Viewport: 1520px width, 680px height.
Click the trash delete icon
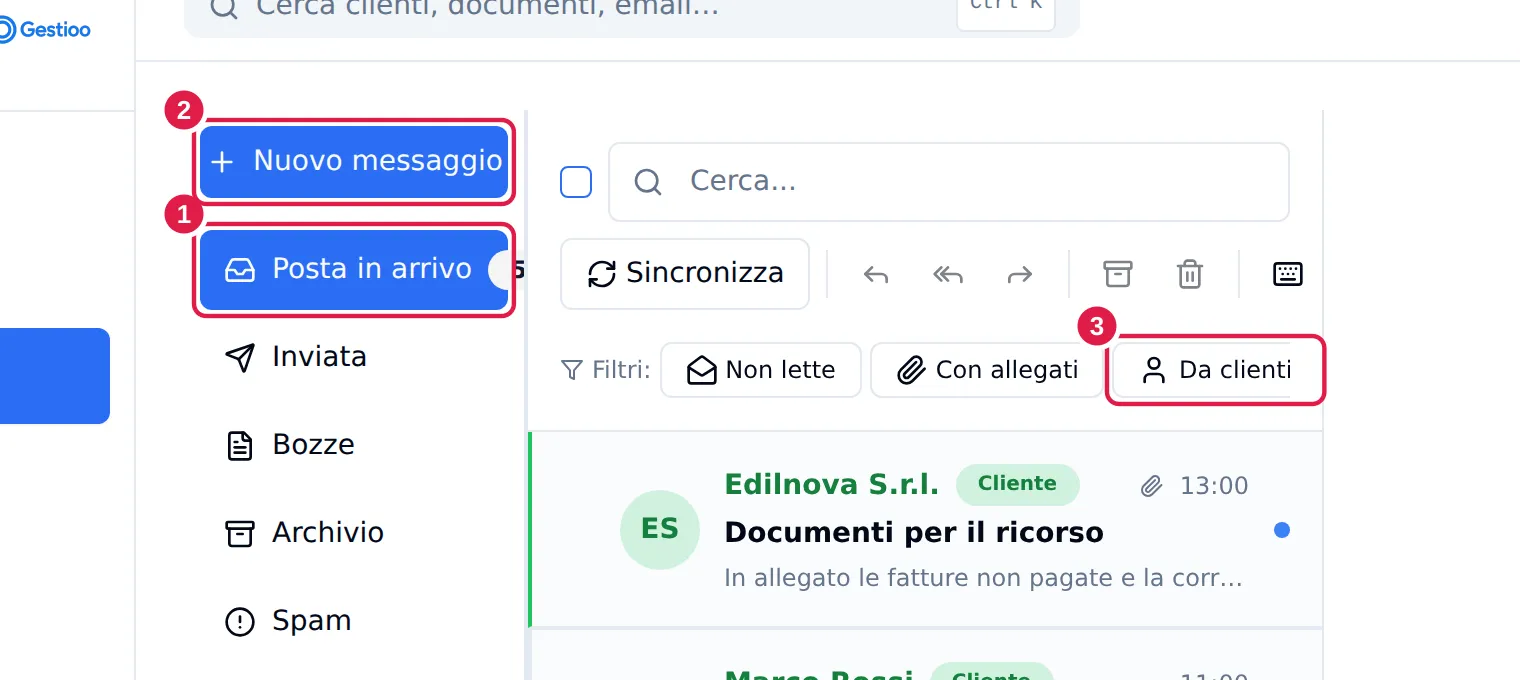[1190, 274]
